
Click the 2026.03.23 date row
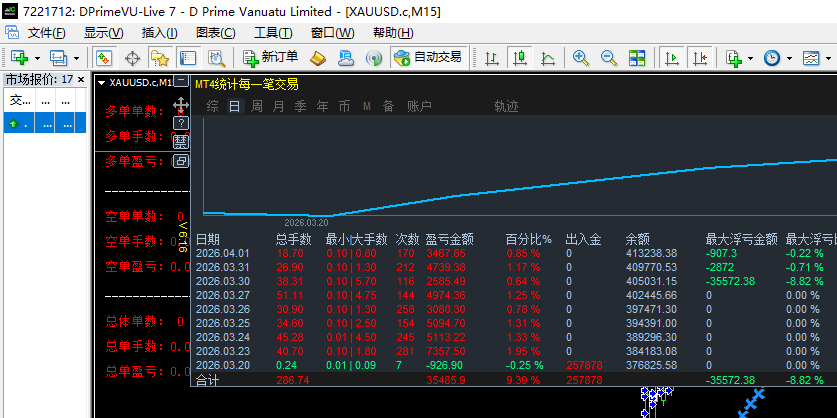coord(223,351)
